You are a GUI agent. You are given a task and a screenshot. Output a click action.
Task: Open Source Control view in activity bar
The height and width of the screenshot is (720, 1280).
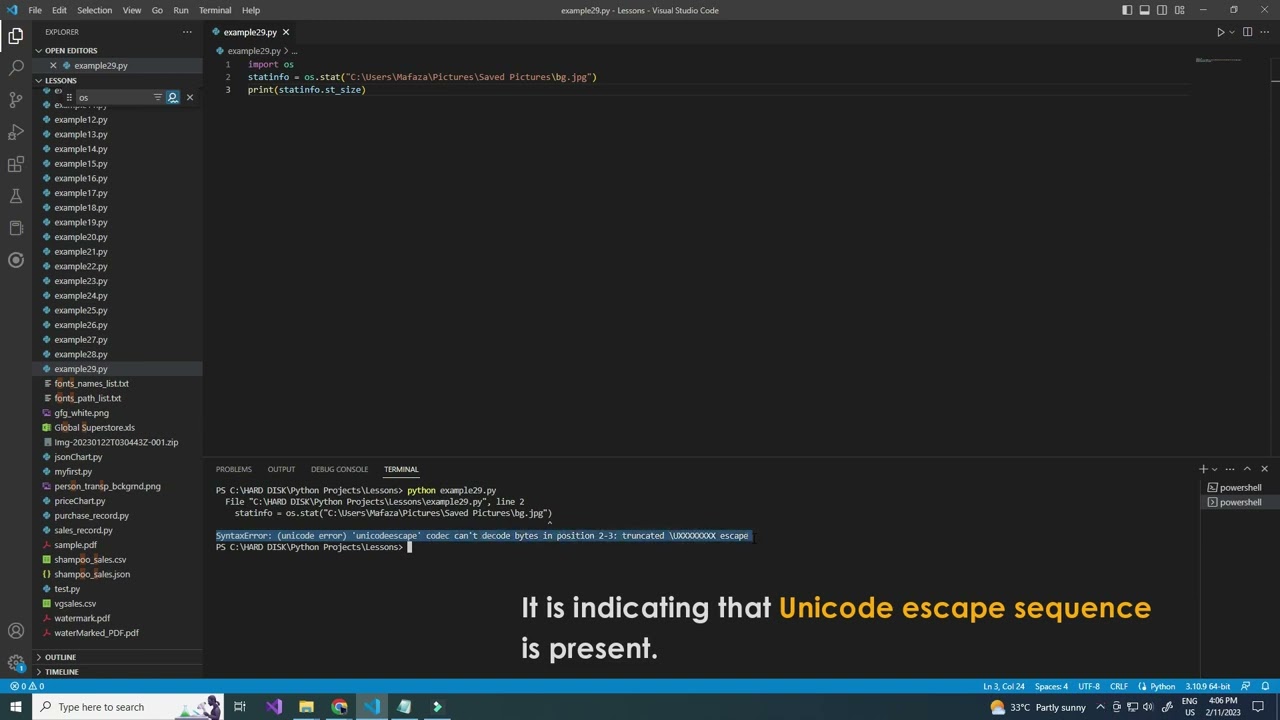pyautogui.click(x=16, y=100)
